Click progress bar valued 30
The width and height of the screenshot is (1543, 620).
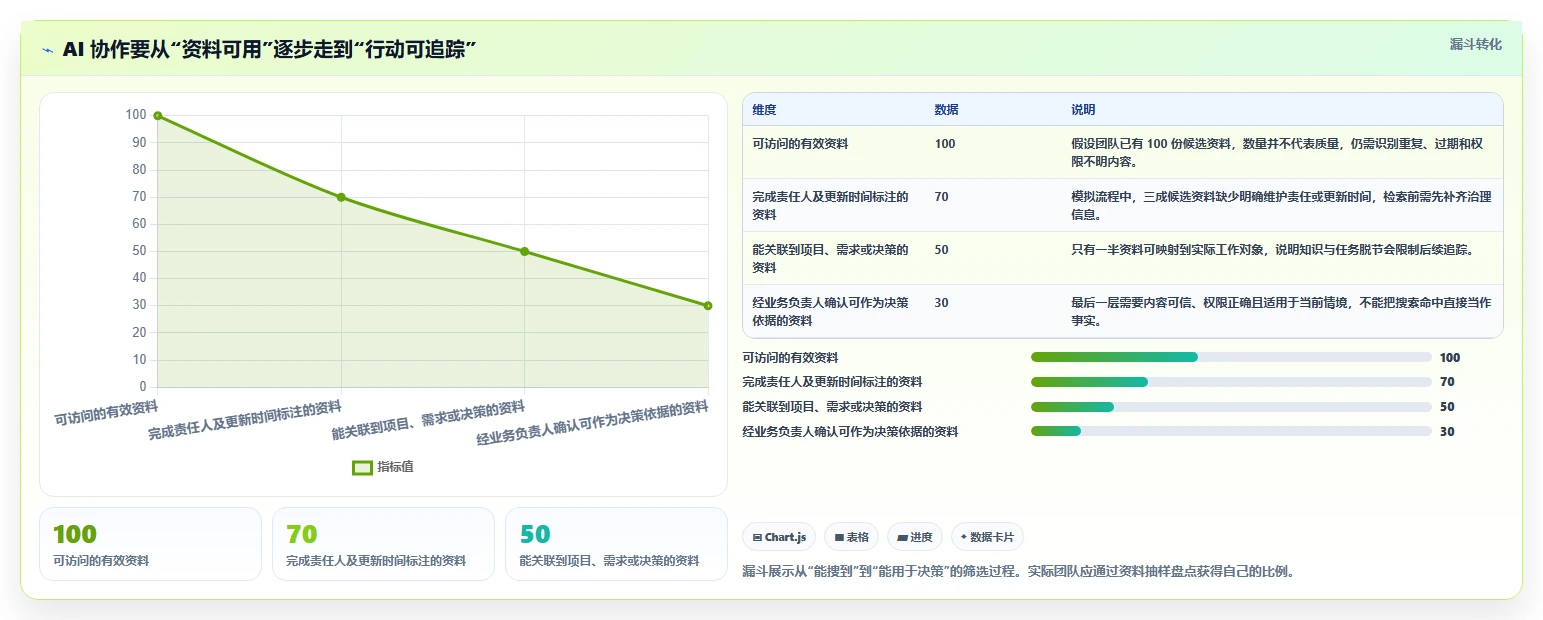point(1231,432)
